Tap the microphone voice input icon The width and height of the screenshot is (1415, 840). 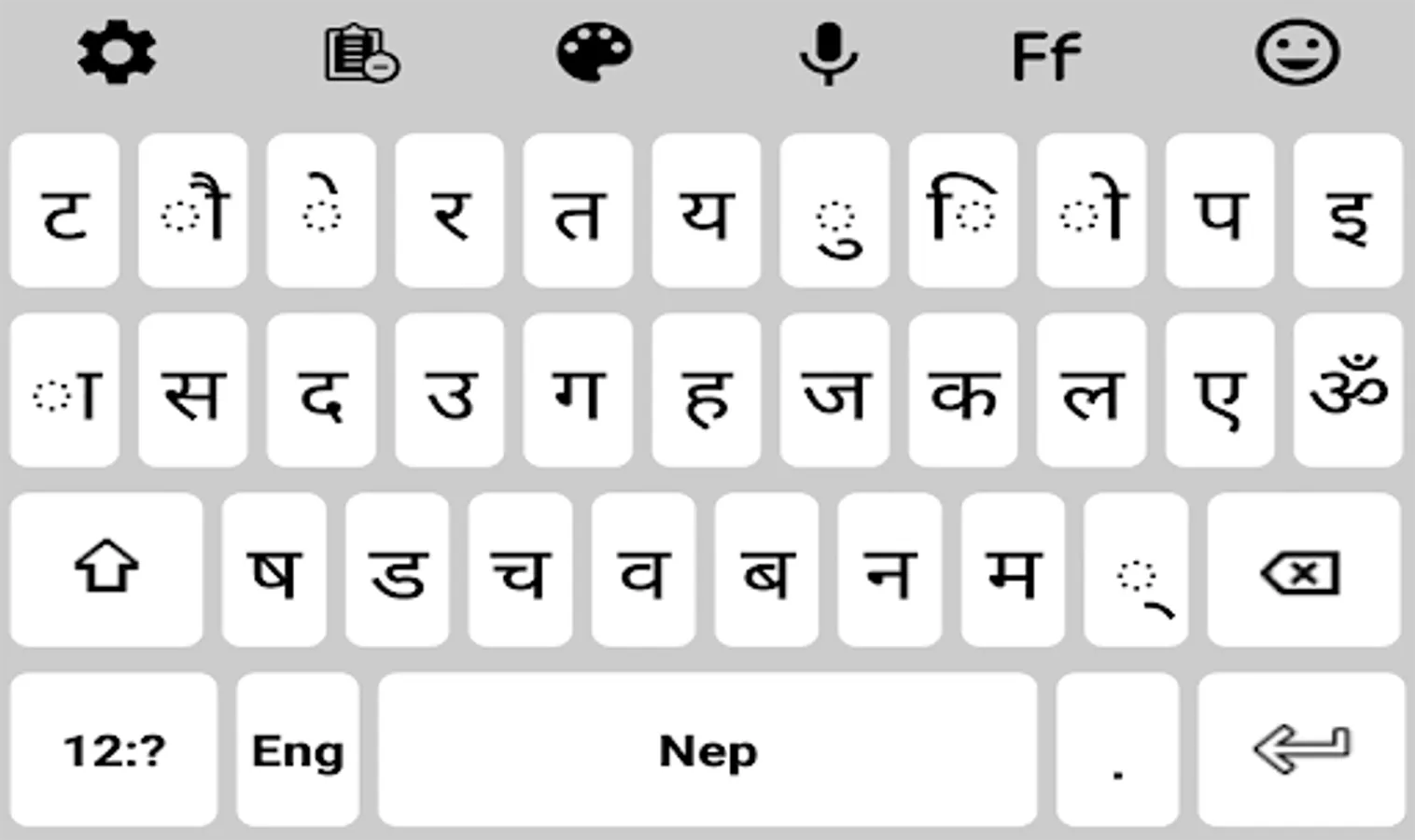coord(828,54)
